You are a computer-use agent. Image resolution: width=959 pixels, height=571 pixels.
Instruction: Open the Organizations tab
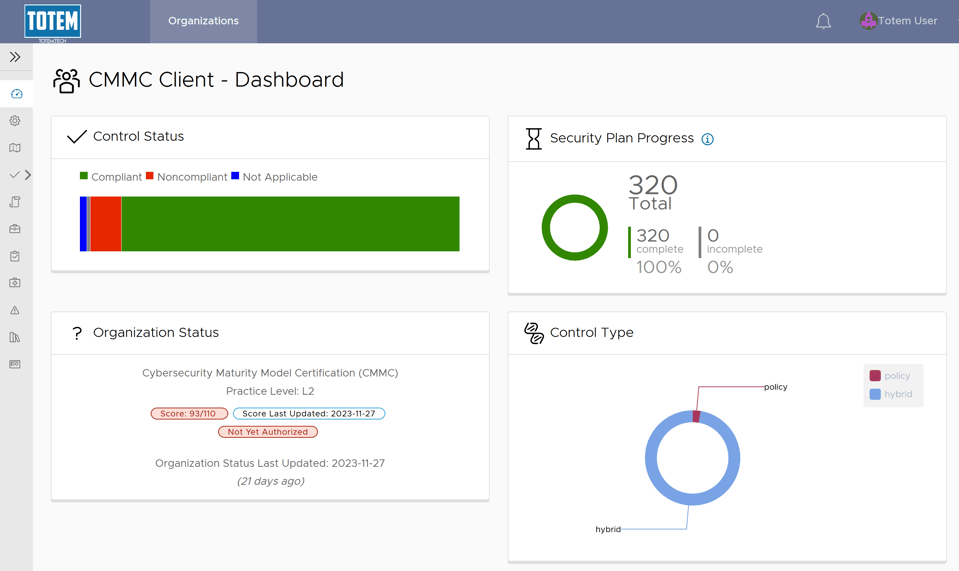[203, 21]
